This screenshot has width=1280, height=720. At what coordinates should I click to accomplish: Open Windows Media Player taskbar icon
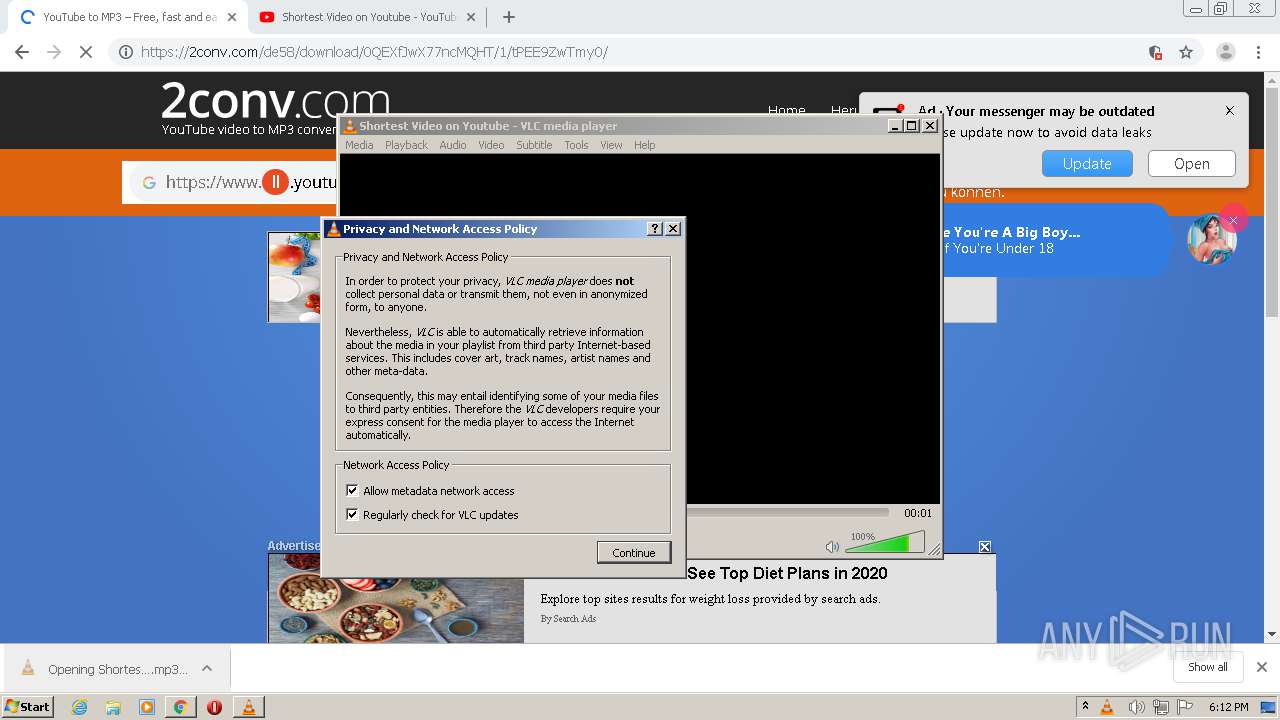[147, 707]
